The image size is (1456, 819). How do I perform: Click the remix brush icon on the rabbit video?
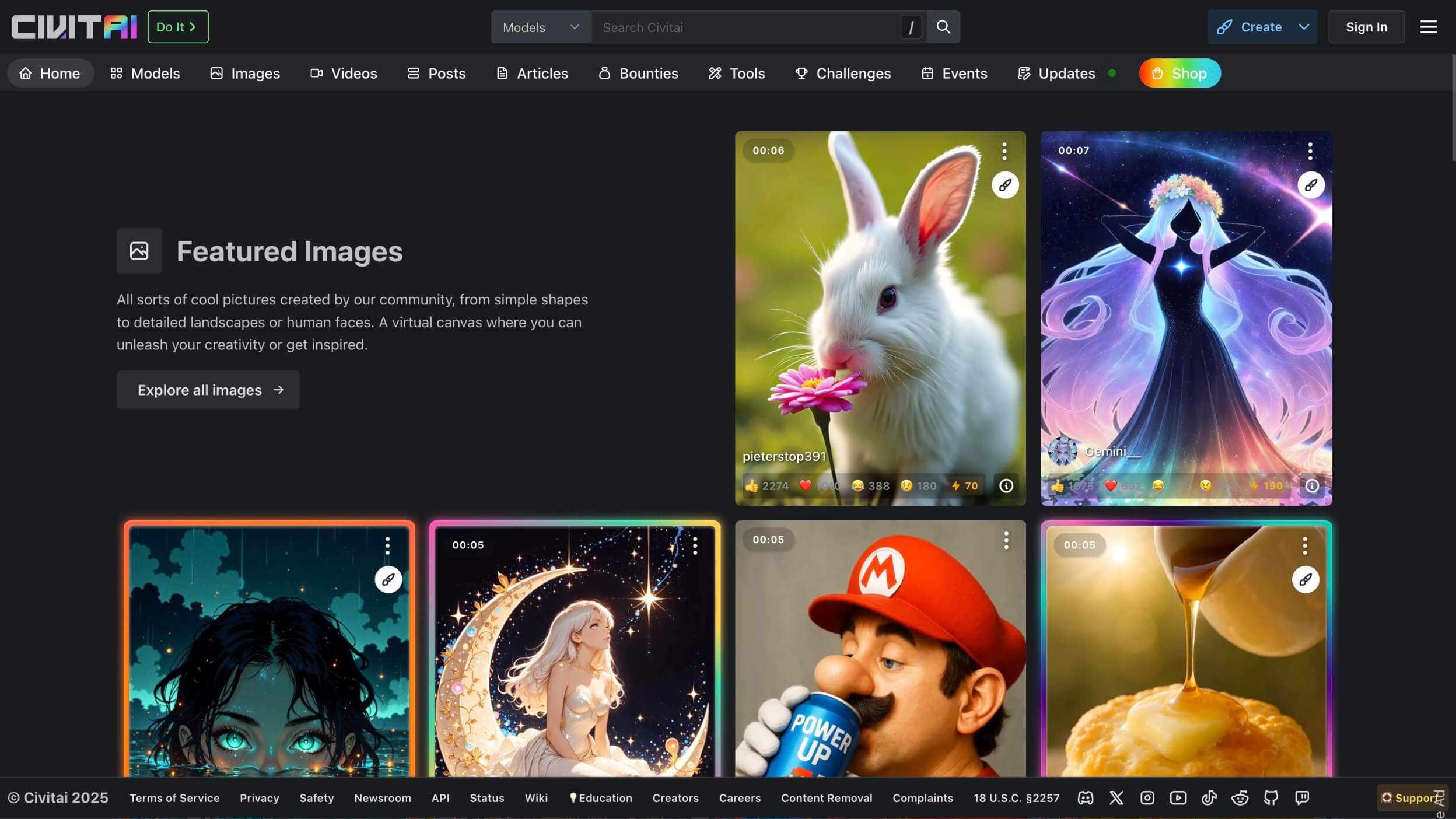[1005, 185]
